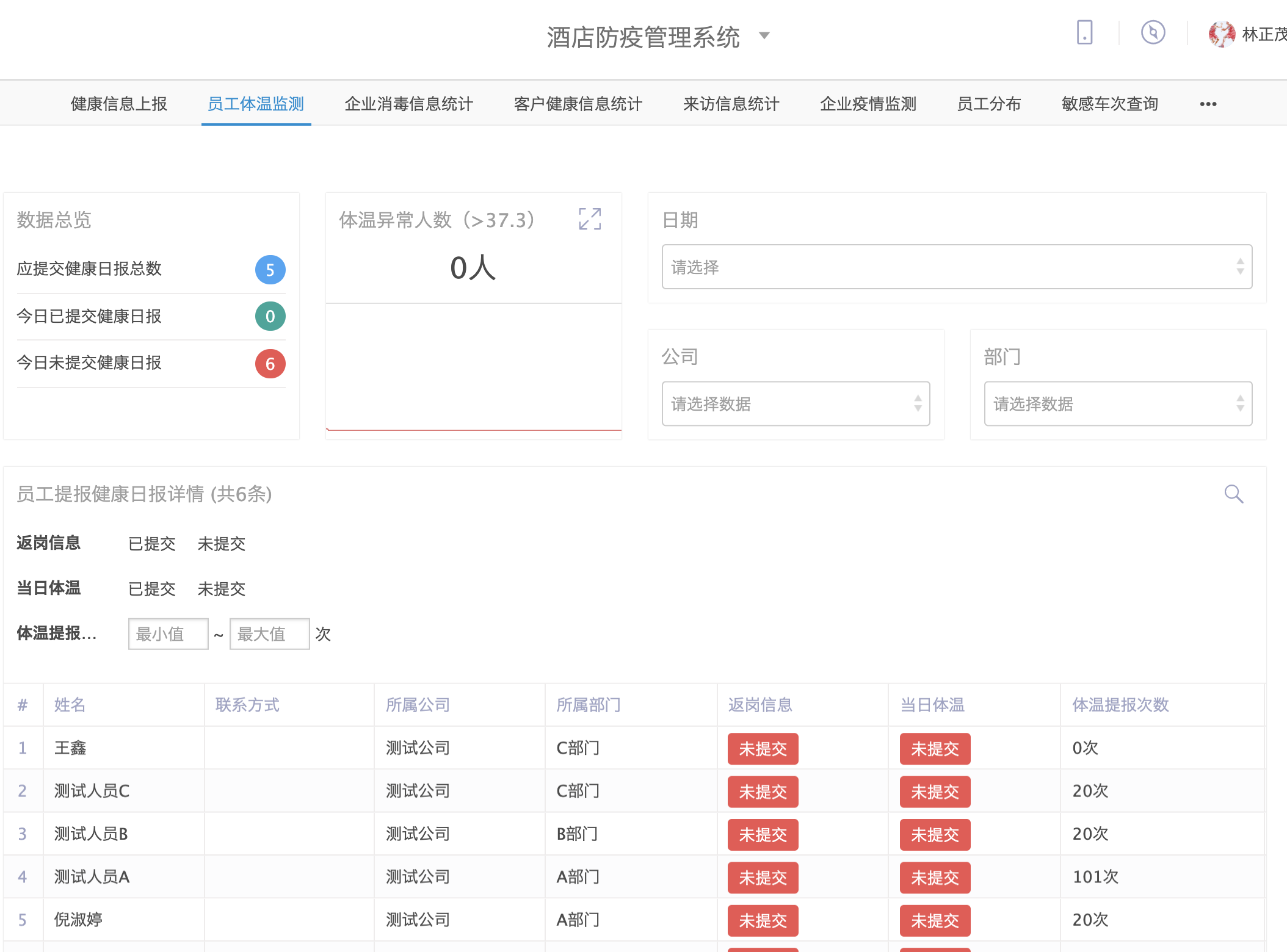
Task: Click 所属部门 column header
Action: click(x=589, y=705)
